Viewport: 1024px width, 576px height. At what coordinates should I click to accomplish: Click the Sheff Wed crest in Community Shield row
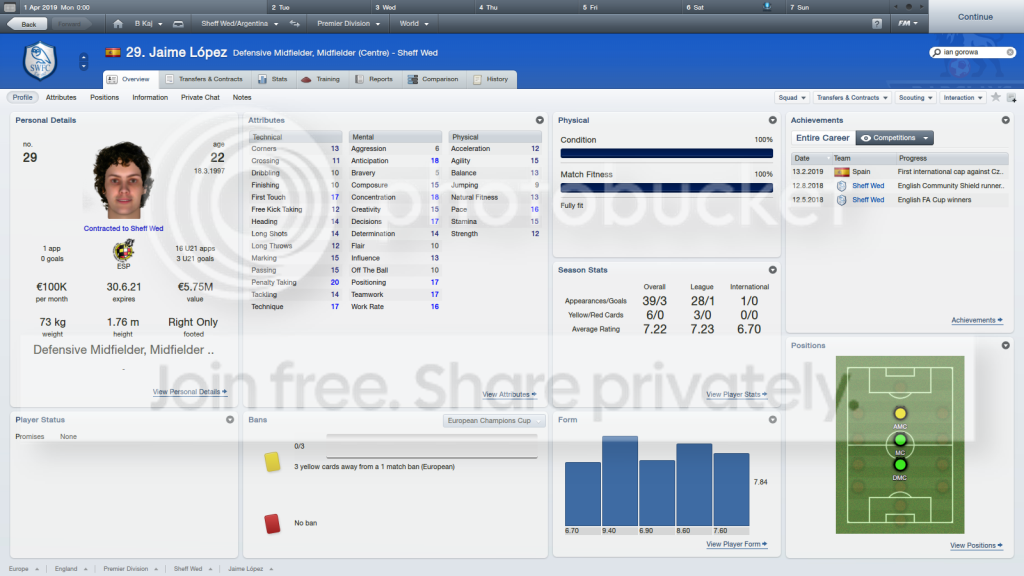(842, 186)
